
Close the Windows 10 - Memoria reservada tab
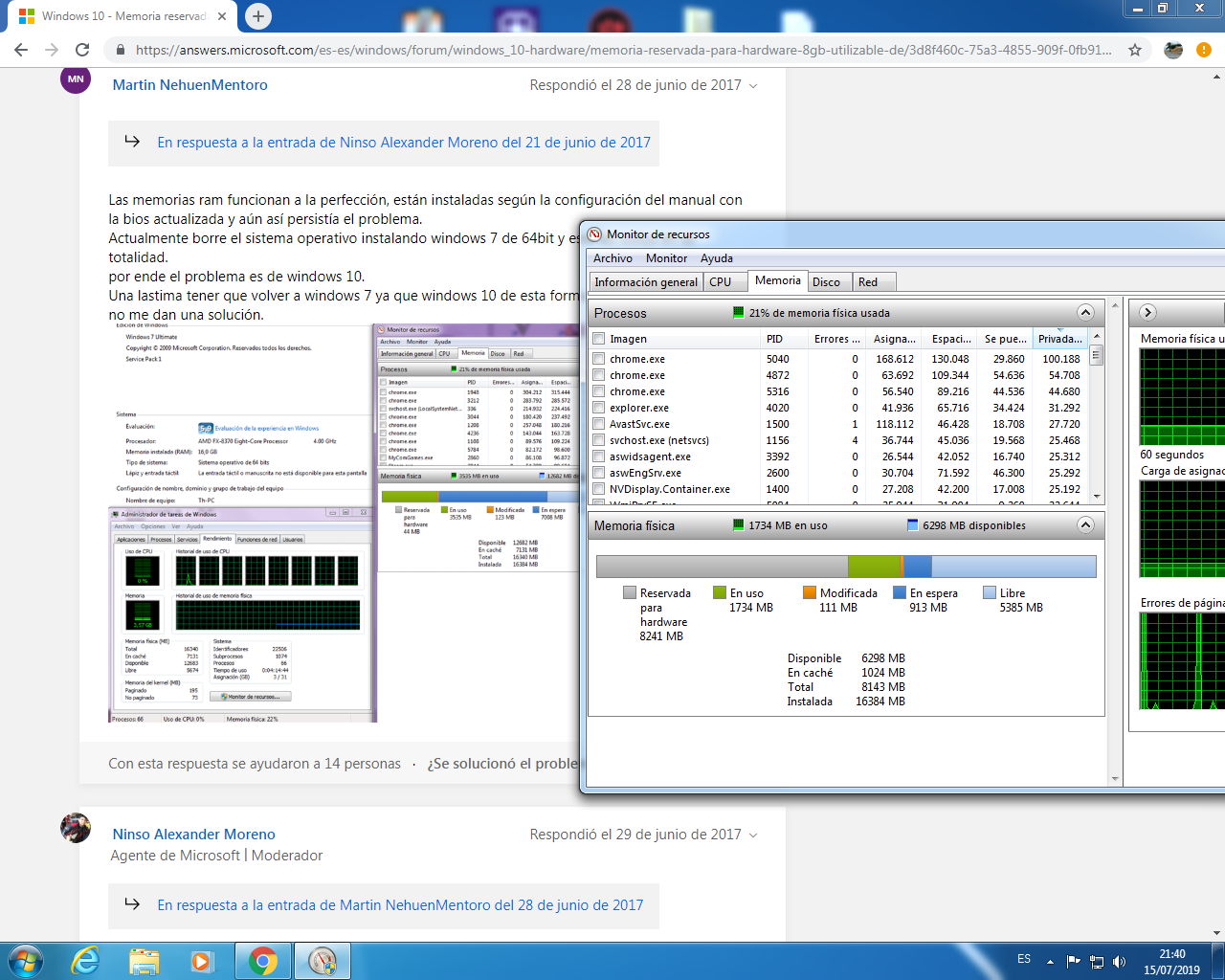[221, 16]
